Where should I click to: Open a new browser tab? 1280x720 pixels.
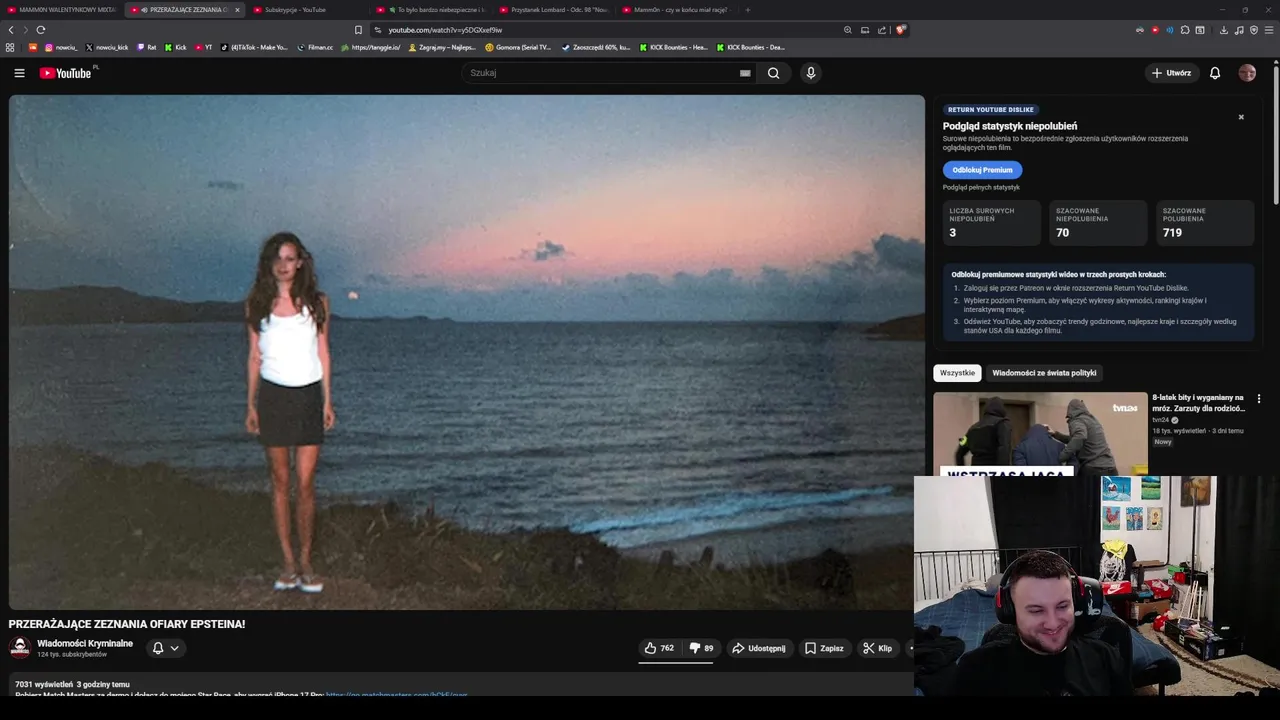pyautogui.click(x=747, y=10)
